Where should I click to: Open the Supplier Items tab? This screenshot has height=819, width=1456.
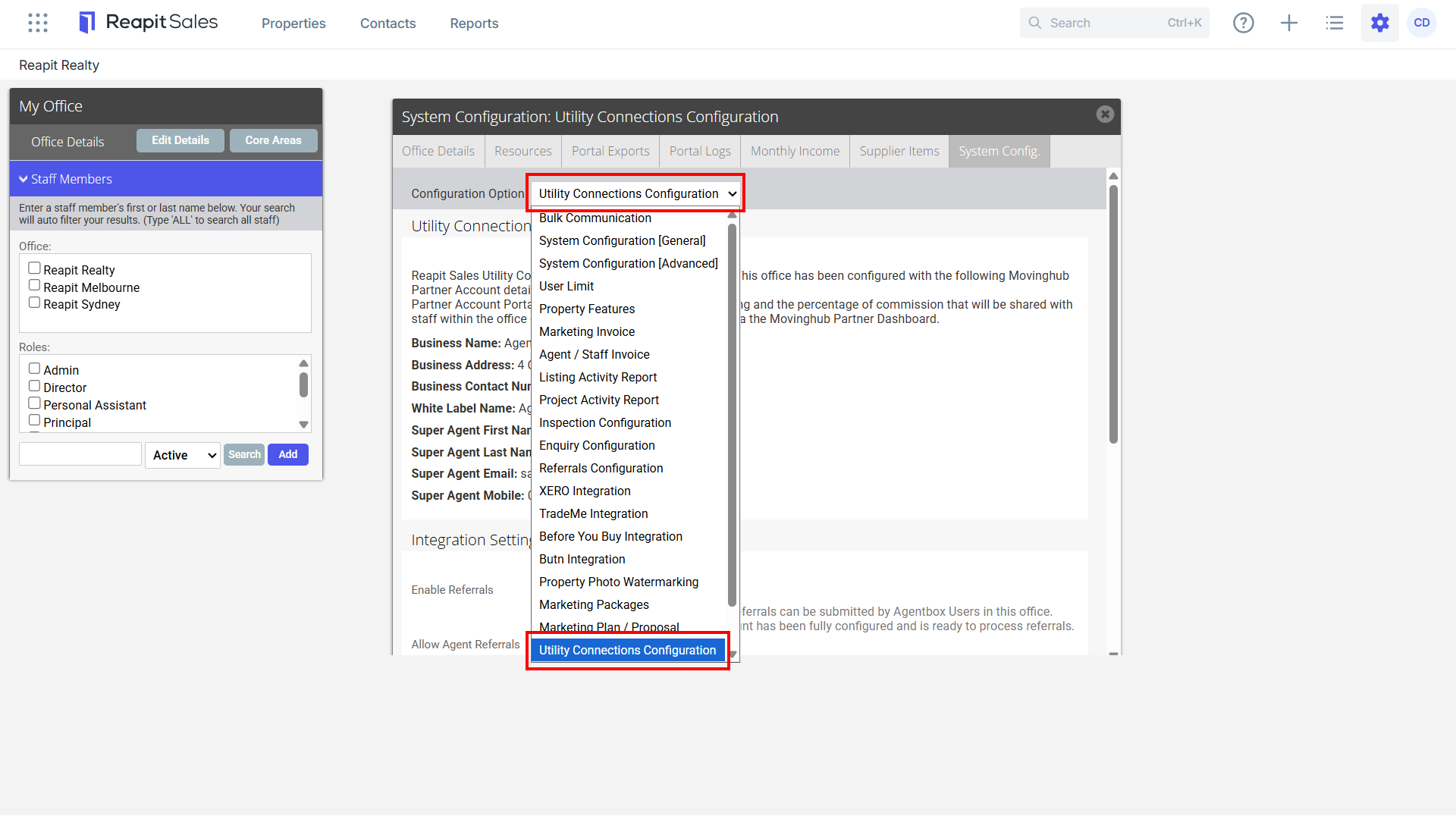pyautogui.click(x=899, y=152)
